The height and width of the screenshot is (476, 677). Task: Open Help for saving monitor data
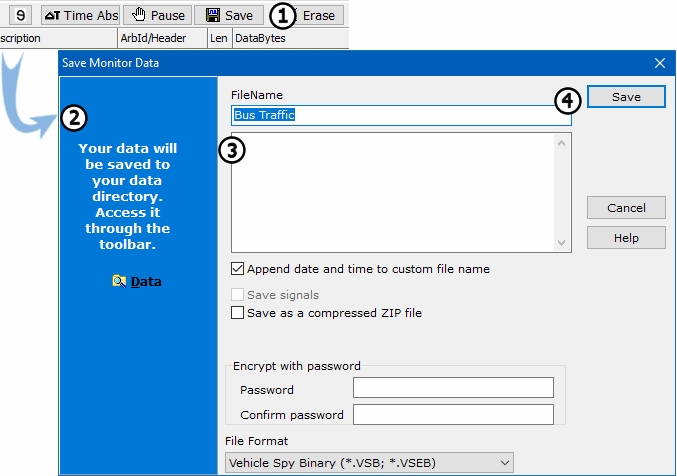coord(626,238)
